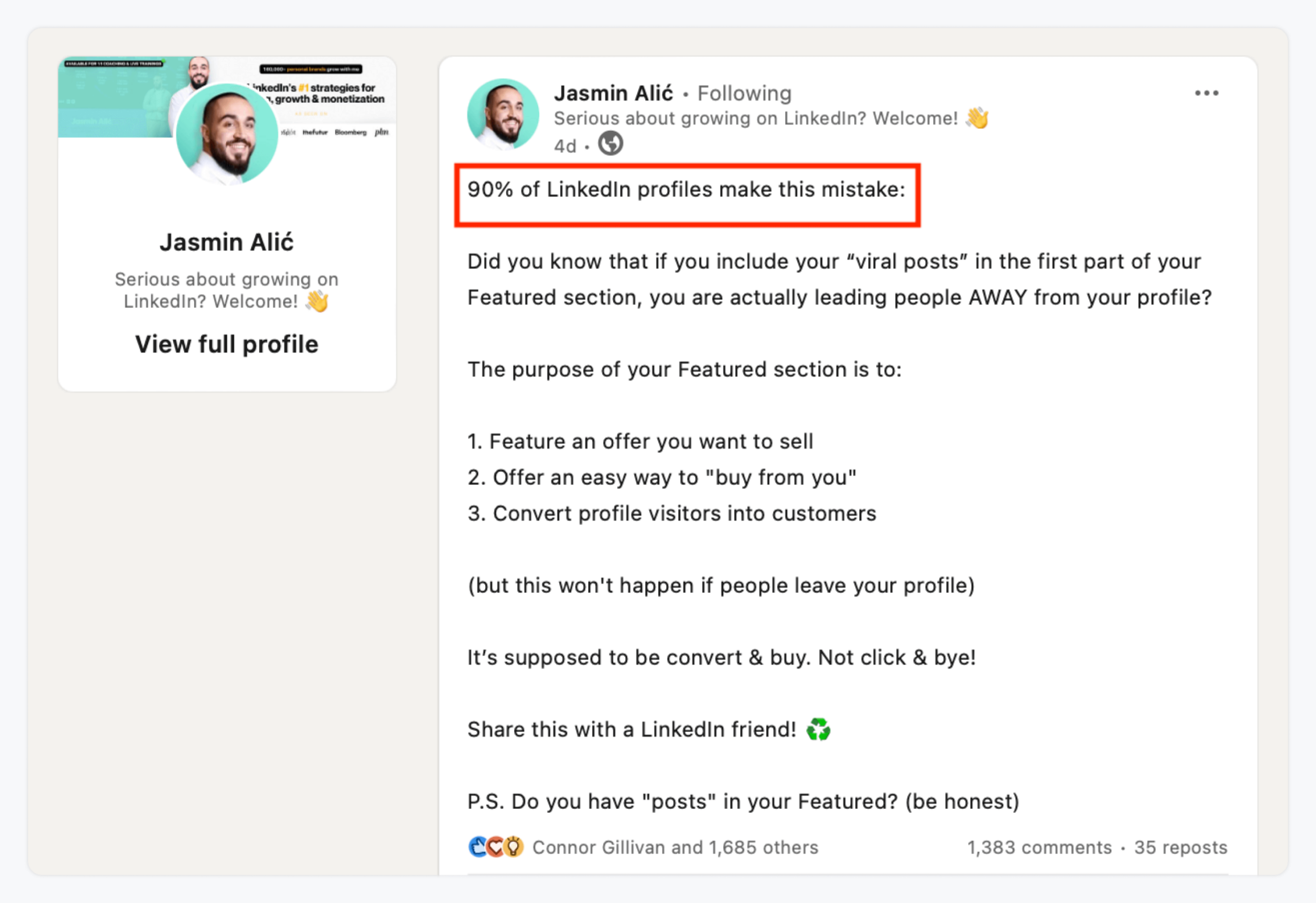Click the highlighted '90% of LinkedIn profiles' line
Screen dimensions: 1316x903
[x=686, y=190]
